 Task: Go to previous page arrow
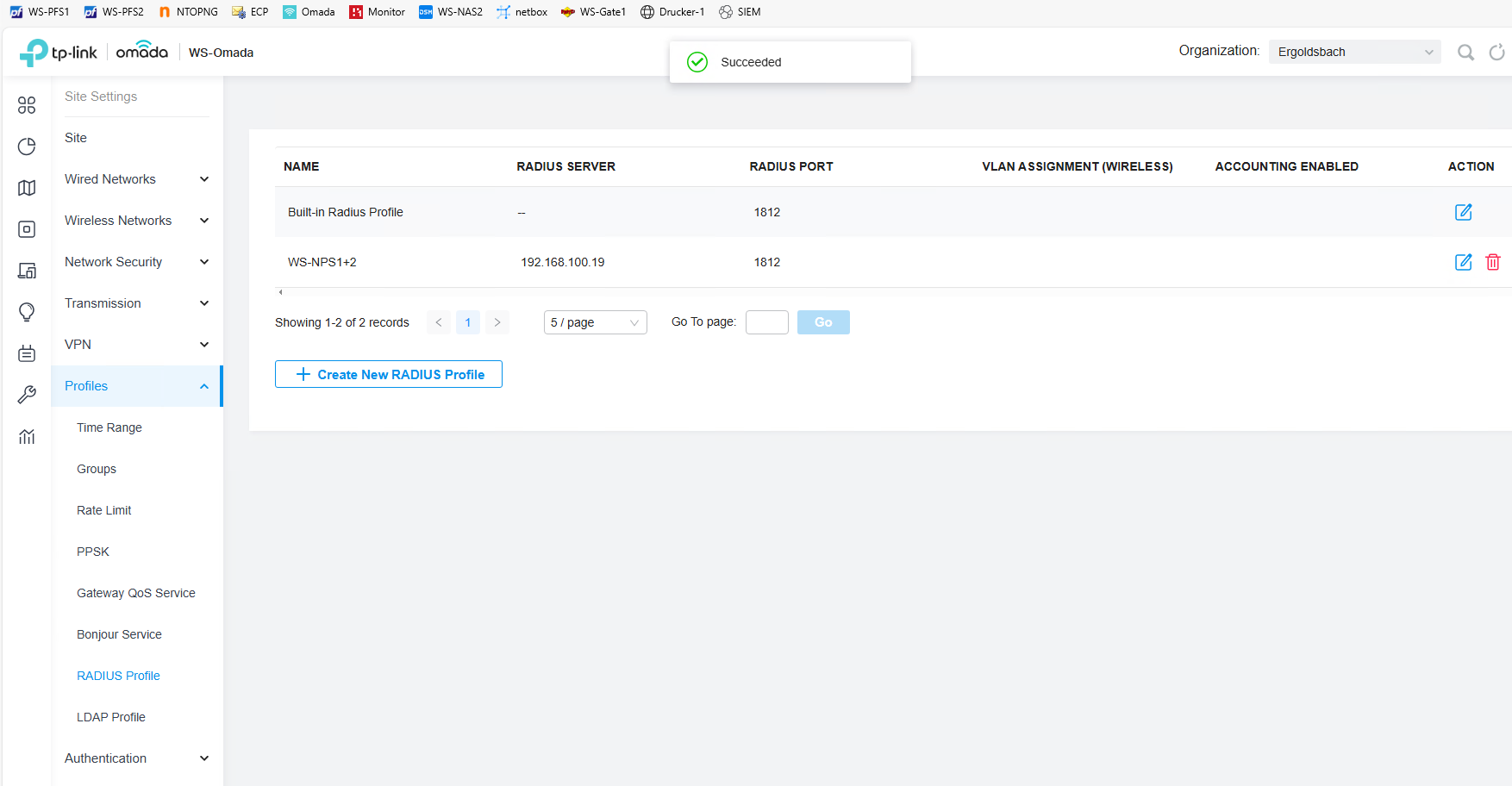439,322
